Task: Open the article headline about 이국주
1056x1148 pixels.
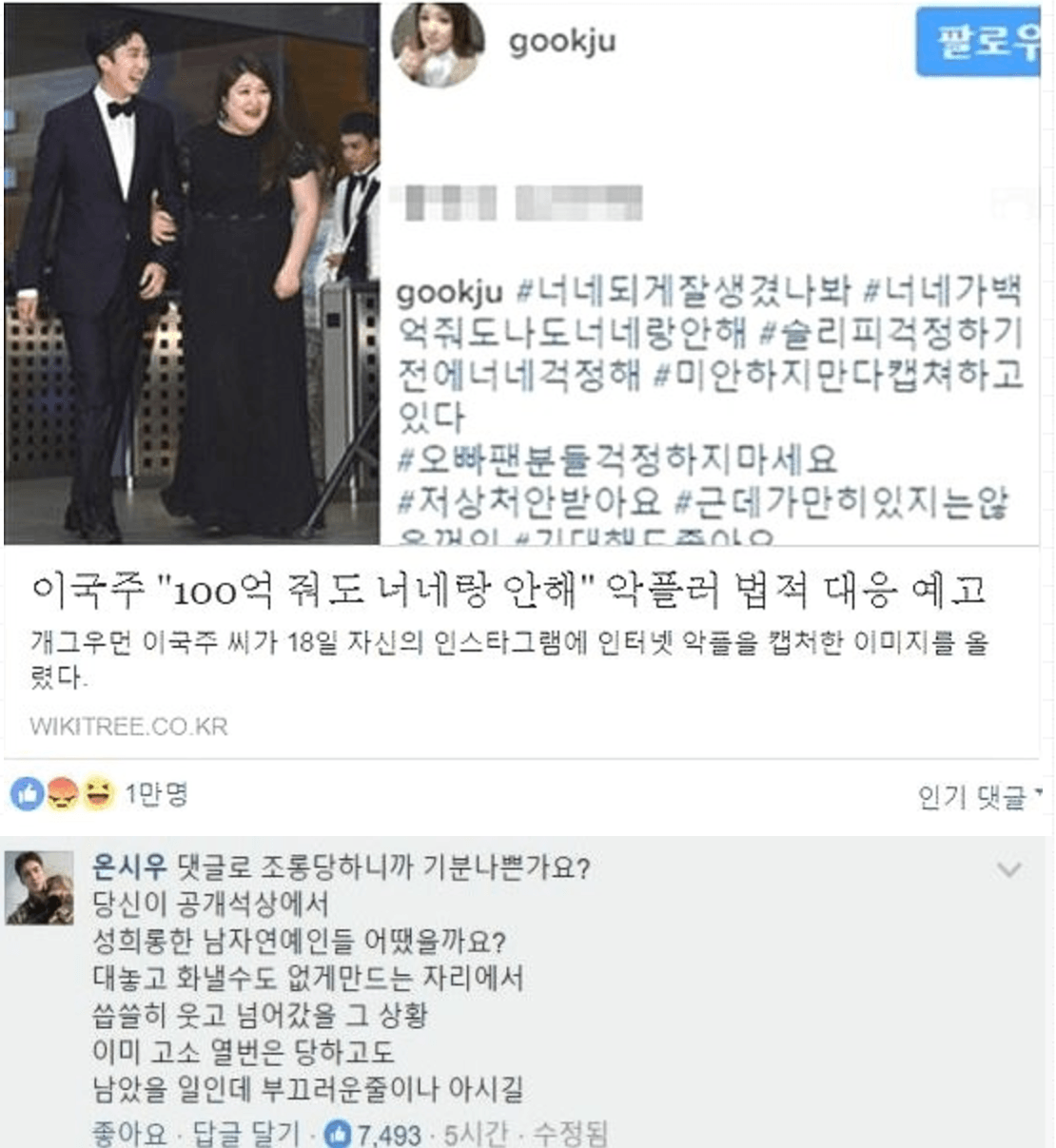Action: tap(508, 592)
